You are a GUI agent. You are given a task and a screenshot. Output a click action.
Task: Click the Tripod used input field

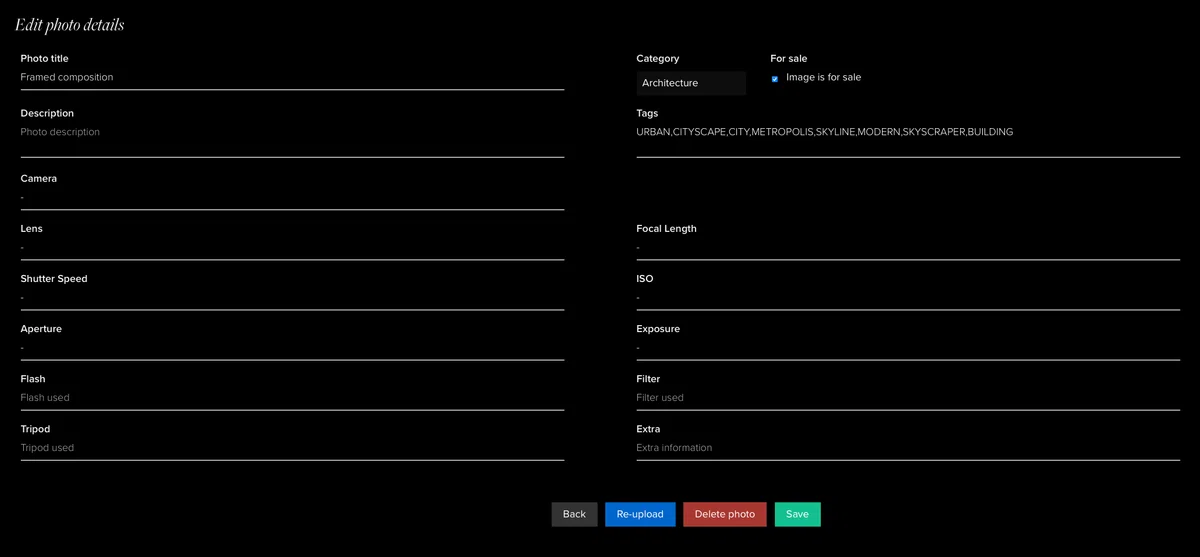pyautogui.click(x=292, y=448)
